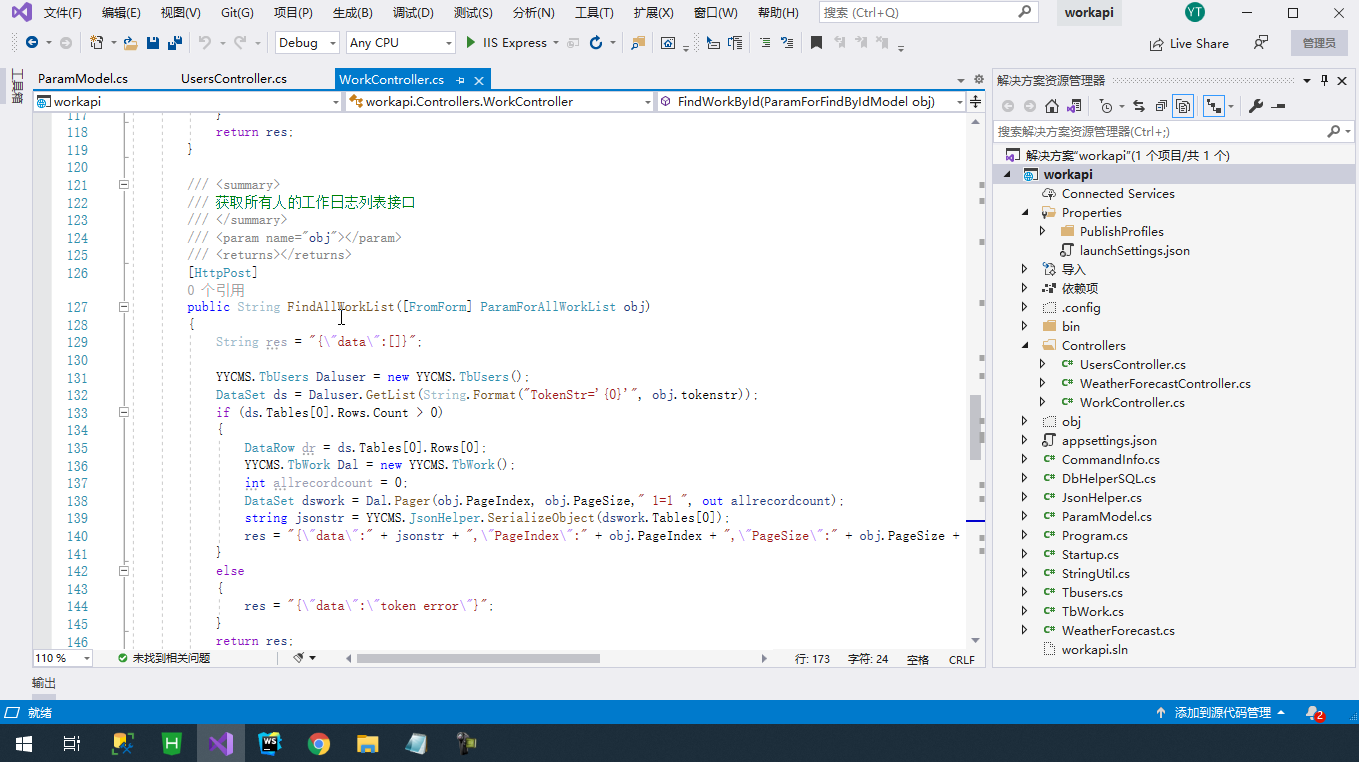
Task: Click the pending changes filter clock icon
Action: point(1105,106)
